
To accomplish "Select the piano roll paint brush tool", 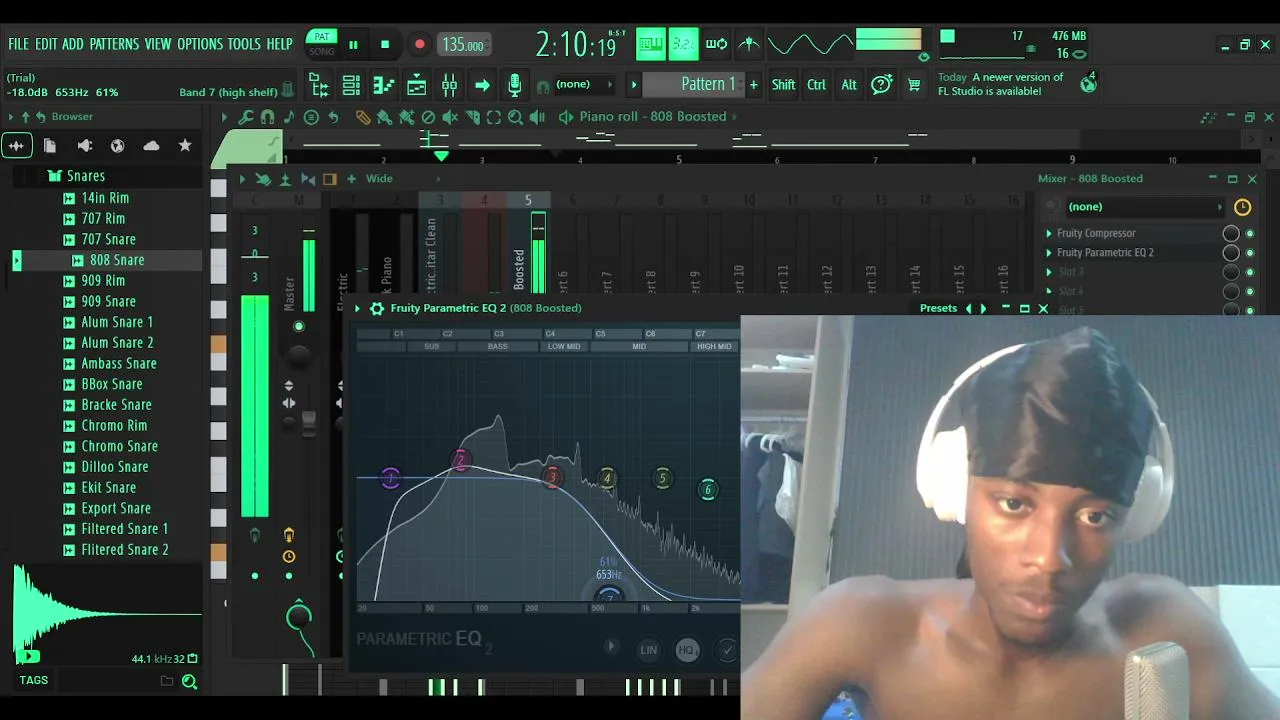I will (x=384, y=117).
